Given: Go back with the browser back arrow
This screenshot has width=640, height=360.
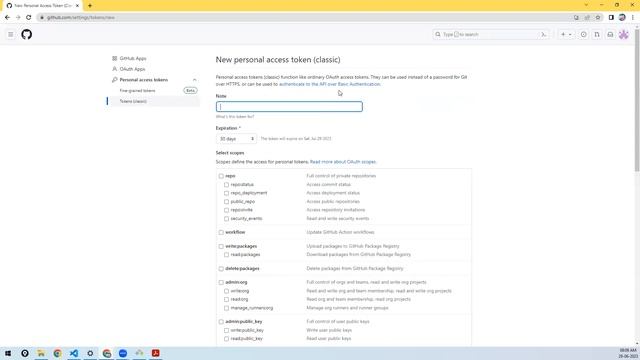Looking at the screenshot, I should 7,18.
